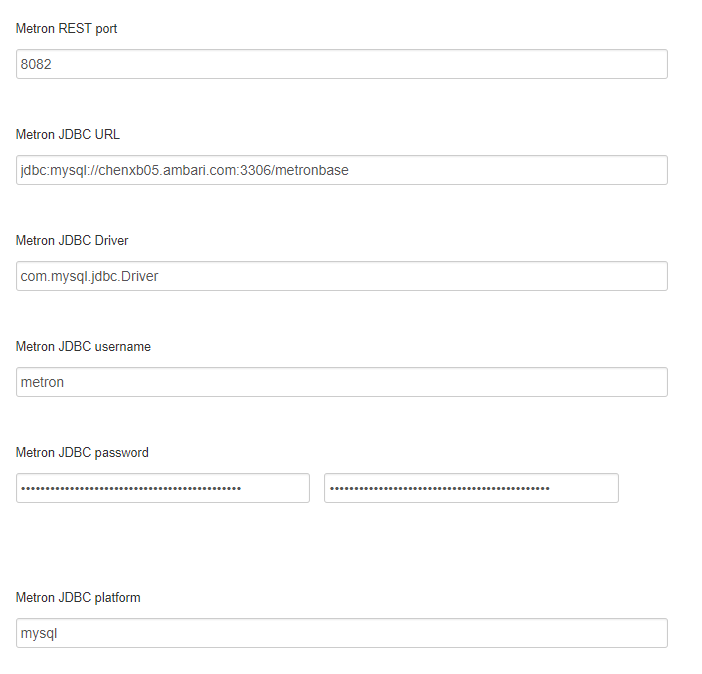Click the password confirmation field on the right
The height and width of the screenshot is (674, 702).
coord(585,488)
